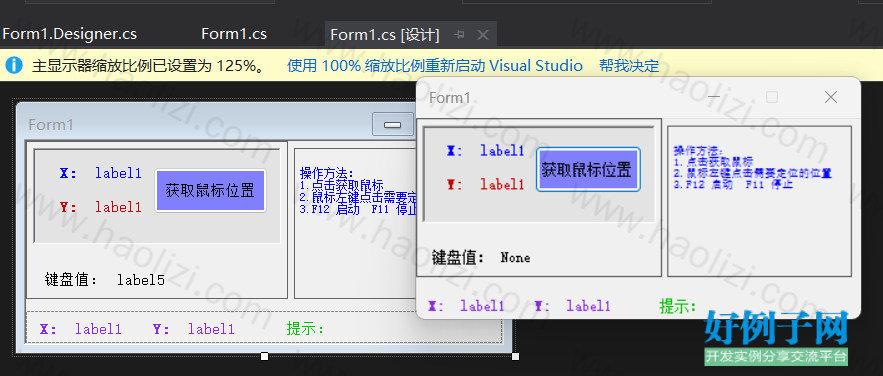Select the red label1 in the designer form
The width and height of the screenshot is (883, 376).
click(x=118, y=207)
